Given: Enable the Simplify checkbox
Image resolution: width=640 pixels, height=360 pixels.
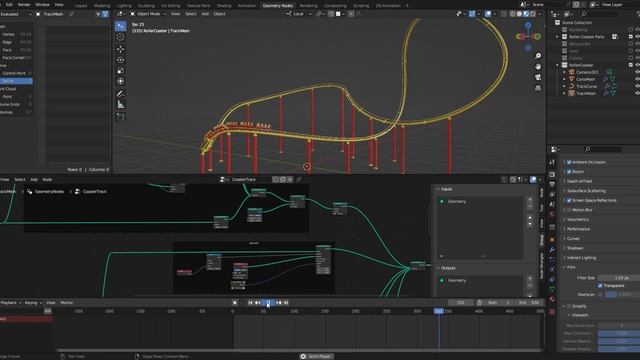Looking at the screenshot, I should click(569, 306).
